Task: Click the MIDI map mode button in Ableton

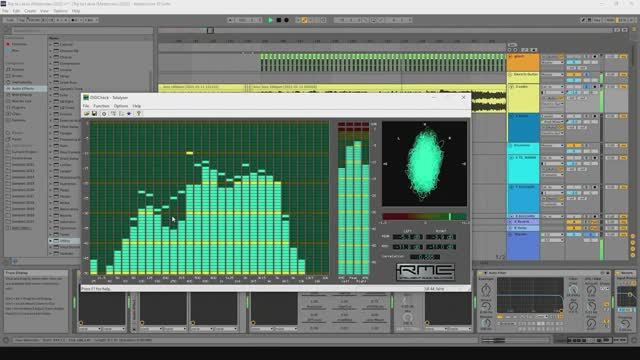Action: (x=610, y=20)
